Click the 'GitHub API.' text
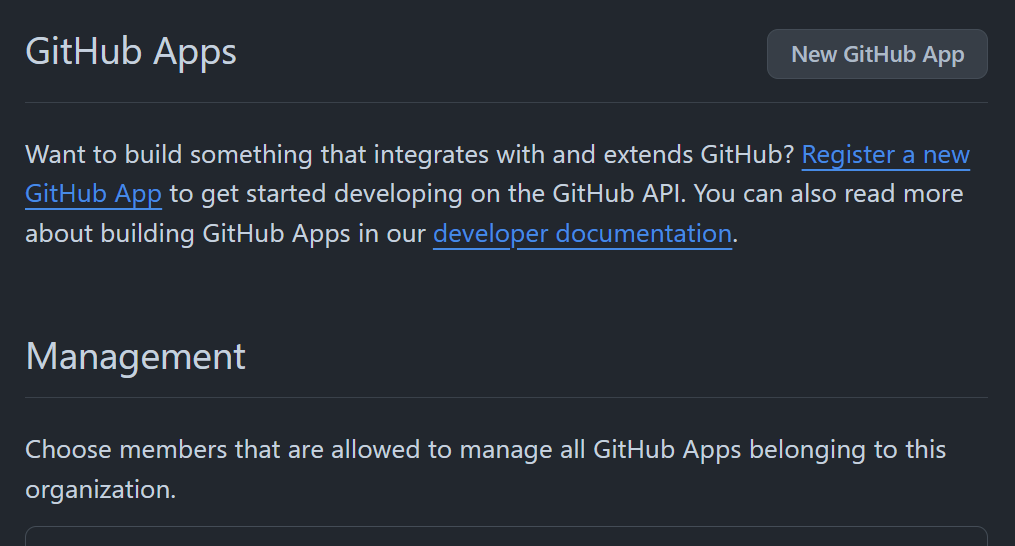This screenshot has width=1015, height=546. [x=619, y=194]
